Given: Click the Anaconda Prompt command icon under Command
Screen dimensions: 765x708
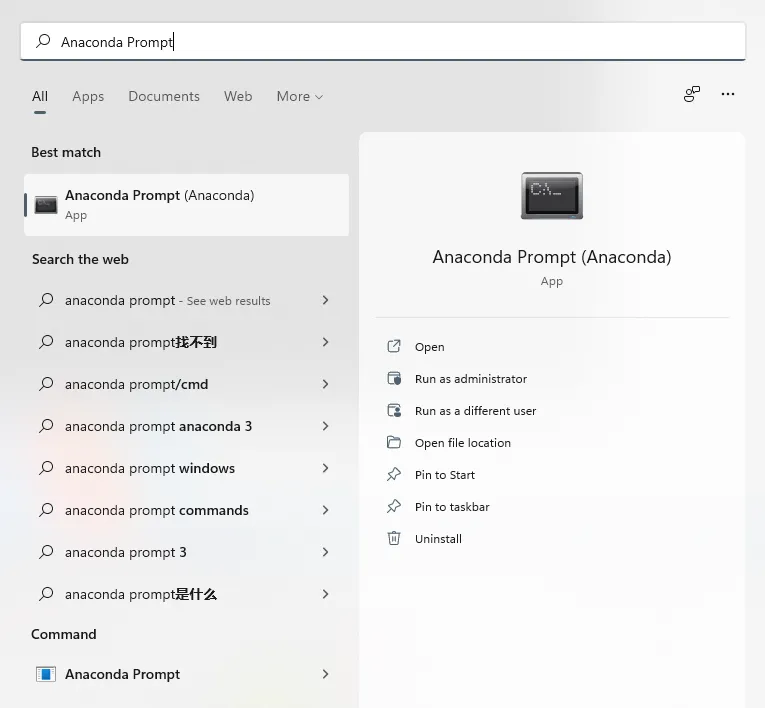Looking at the screenshot, I should click(46, 674).
